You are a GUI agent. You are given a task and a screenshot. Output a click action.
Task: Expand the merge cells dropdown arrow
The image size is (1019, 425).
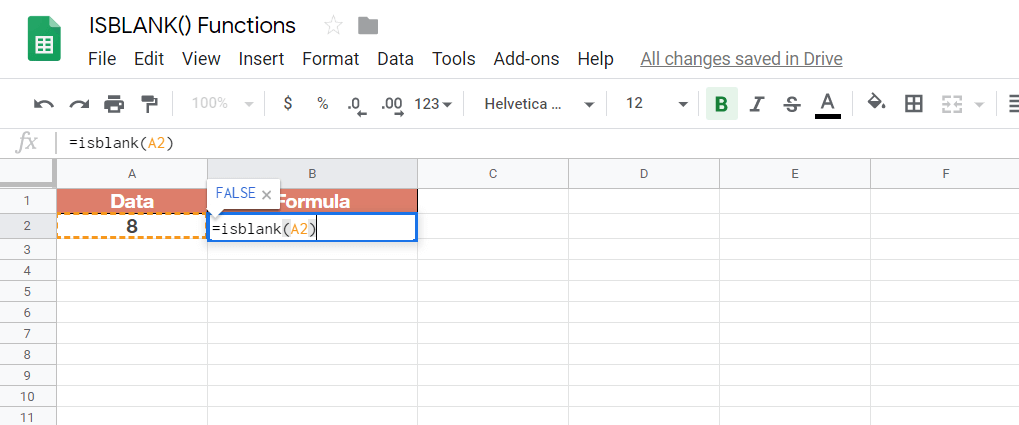click(x=980, y=105)
